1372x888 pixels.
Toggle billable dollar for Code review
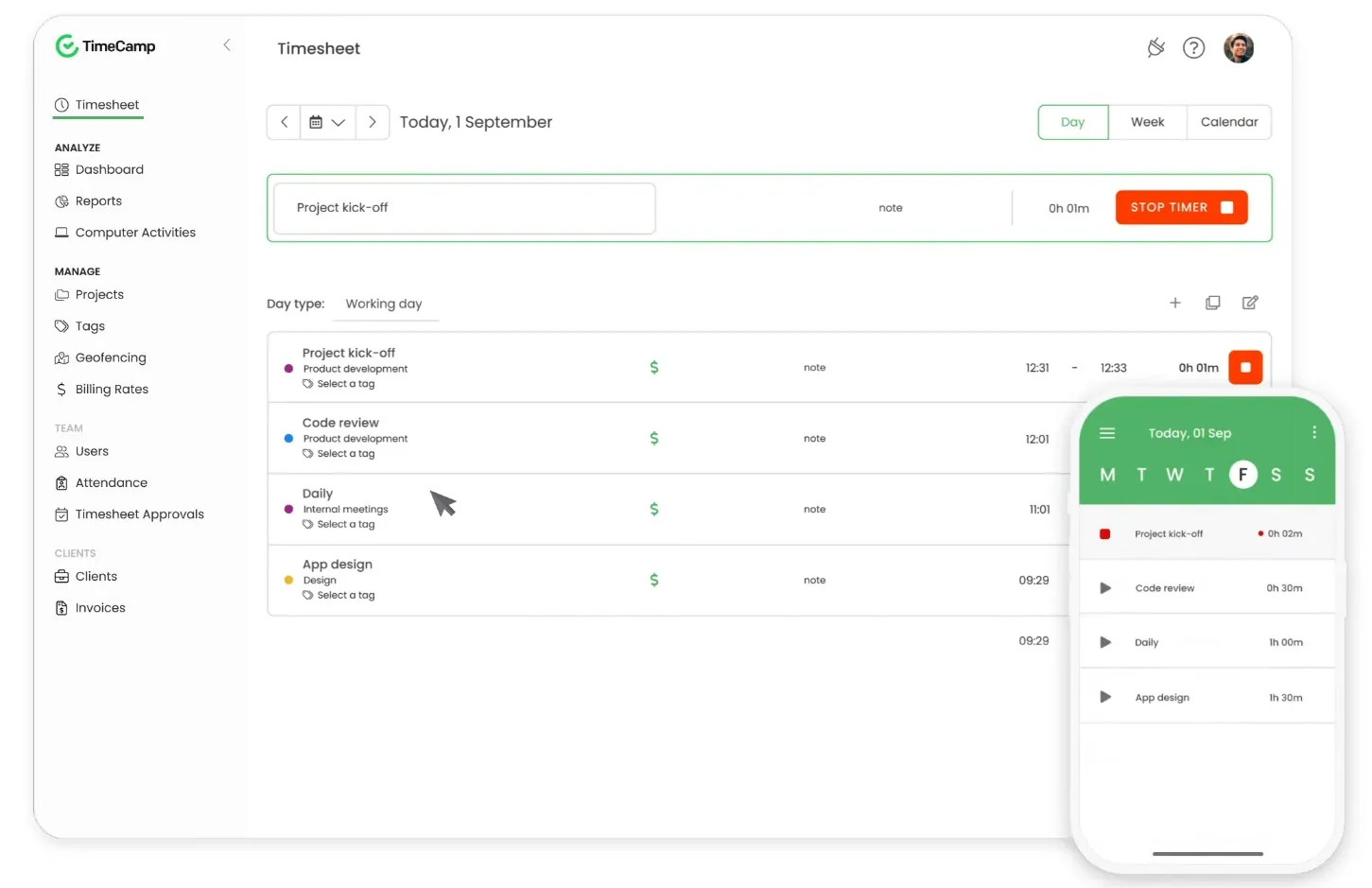(x=654, y=438)
